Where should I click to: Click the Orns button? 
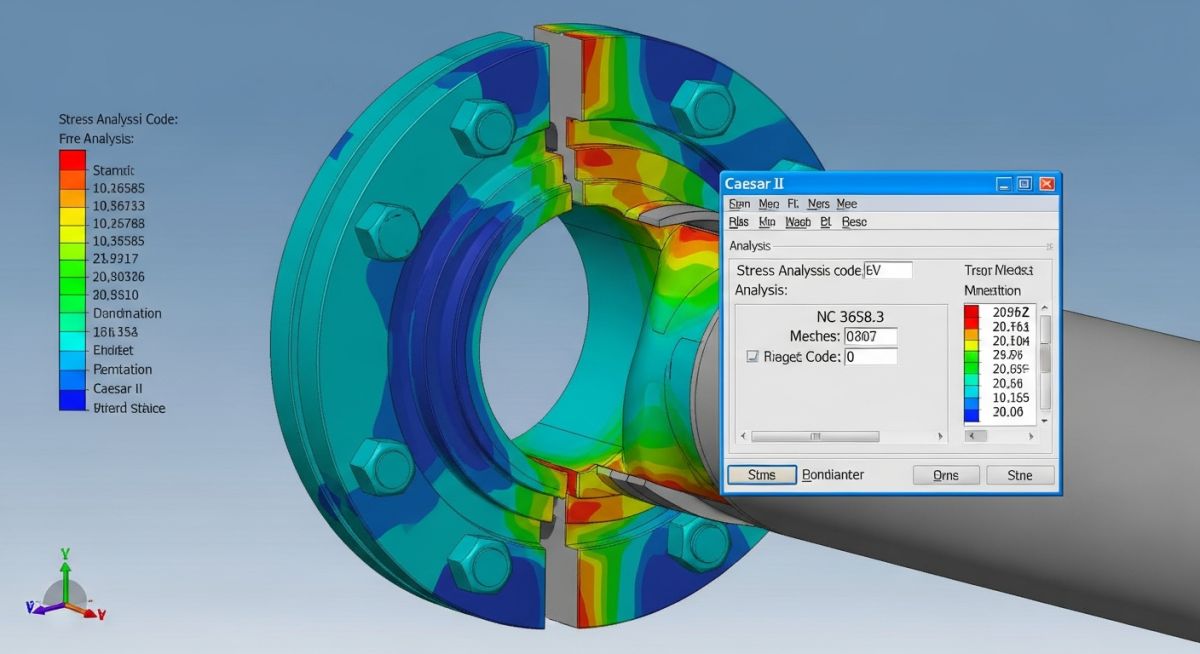[946, 475]
